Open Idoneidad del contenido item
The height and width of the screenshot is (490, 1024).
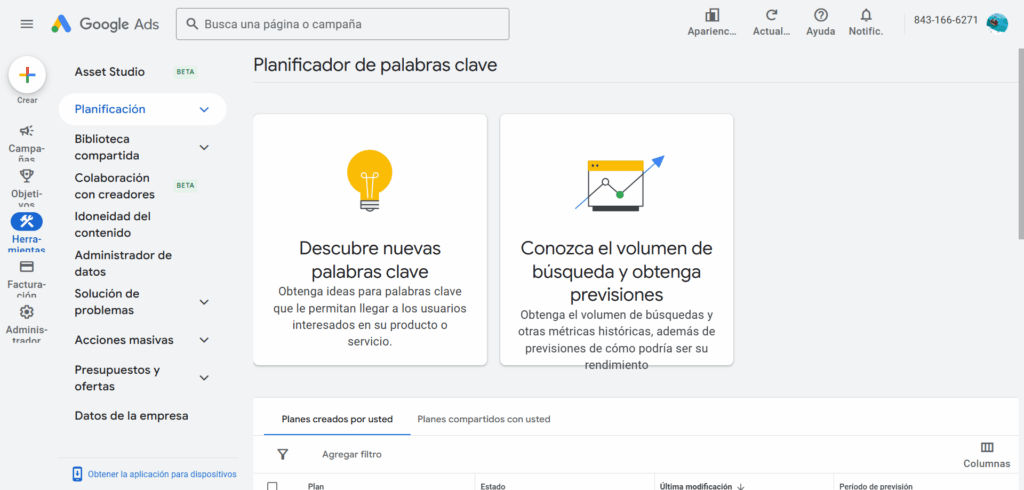(x=113, y=224)
